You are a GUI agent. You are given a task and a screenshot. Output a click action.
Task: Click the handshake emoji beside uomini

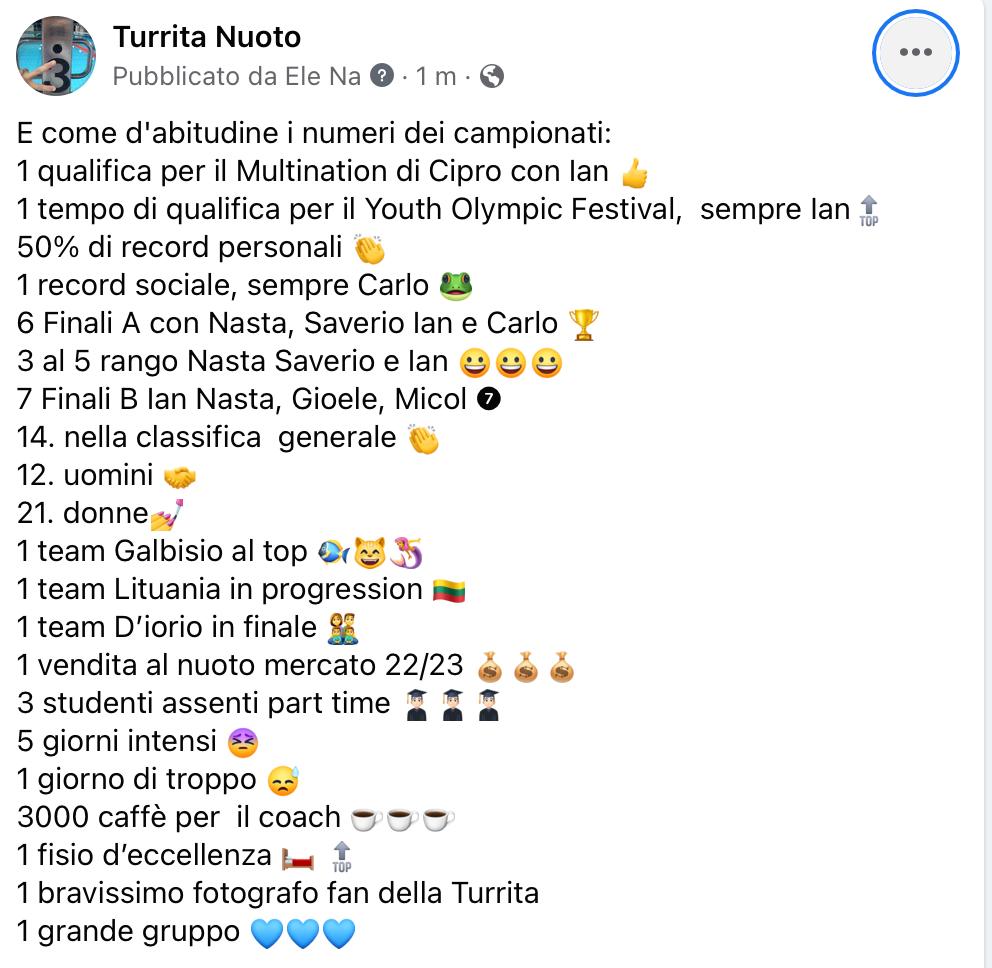tap(180, 477)
